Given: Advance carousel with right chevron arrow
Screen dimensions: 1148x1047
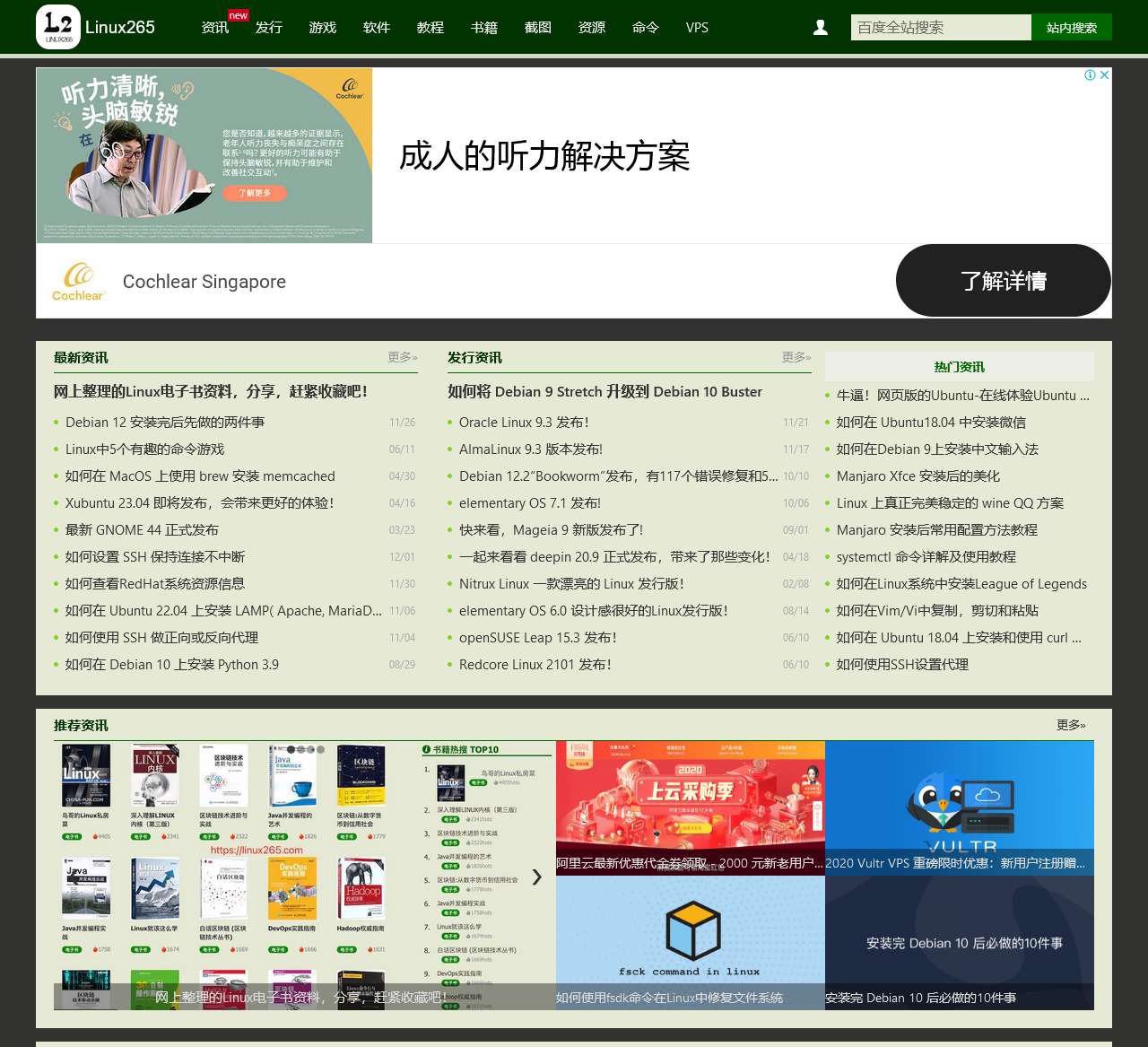Looking at the screenshot, I should pyautogui.click(x=536, y=877).
